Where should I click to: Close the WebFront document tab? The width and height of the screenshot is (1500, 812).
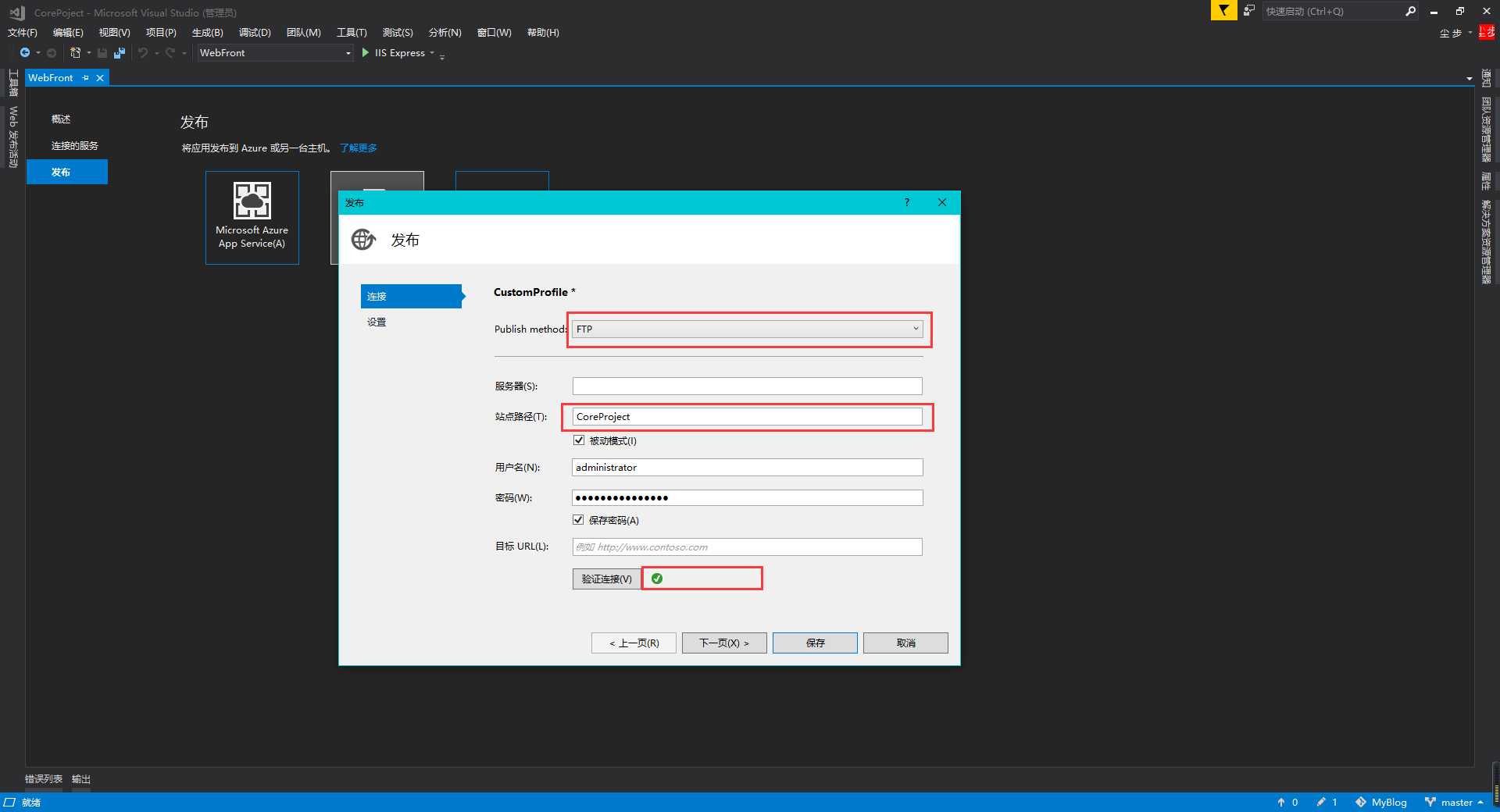click(x=100, y=78)
